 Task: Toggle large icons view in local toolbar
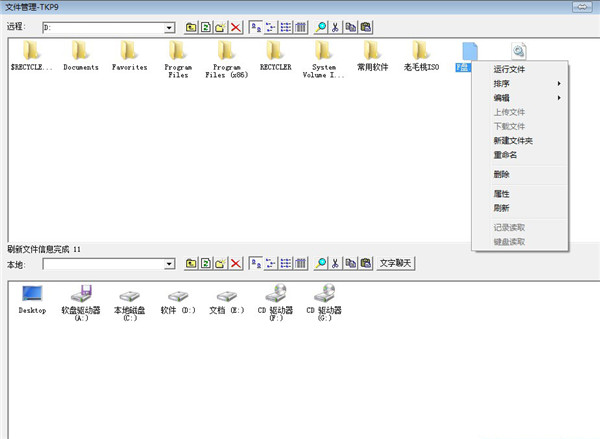pyautogui.click(x=256, y=263)
